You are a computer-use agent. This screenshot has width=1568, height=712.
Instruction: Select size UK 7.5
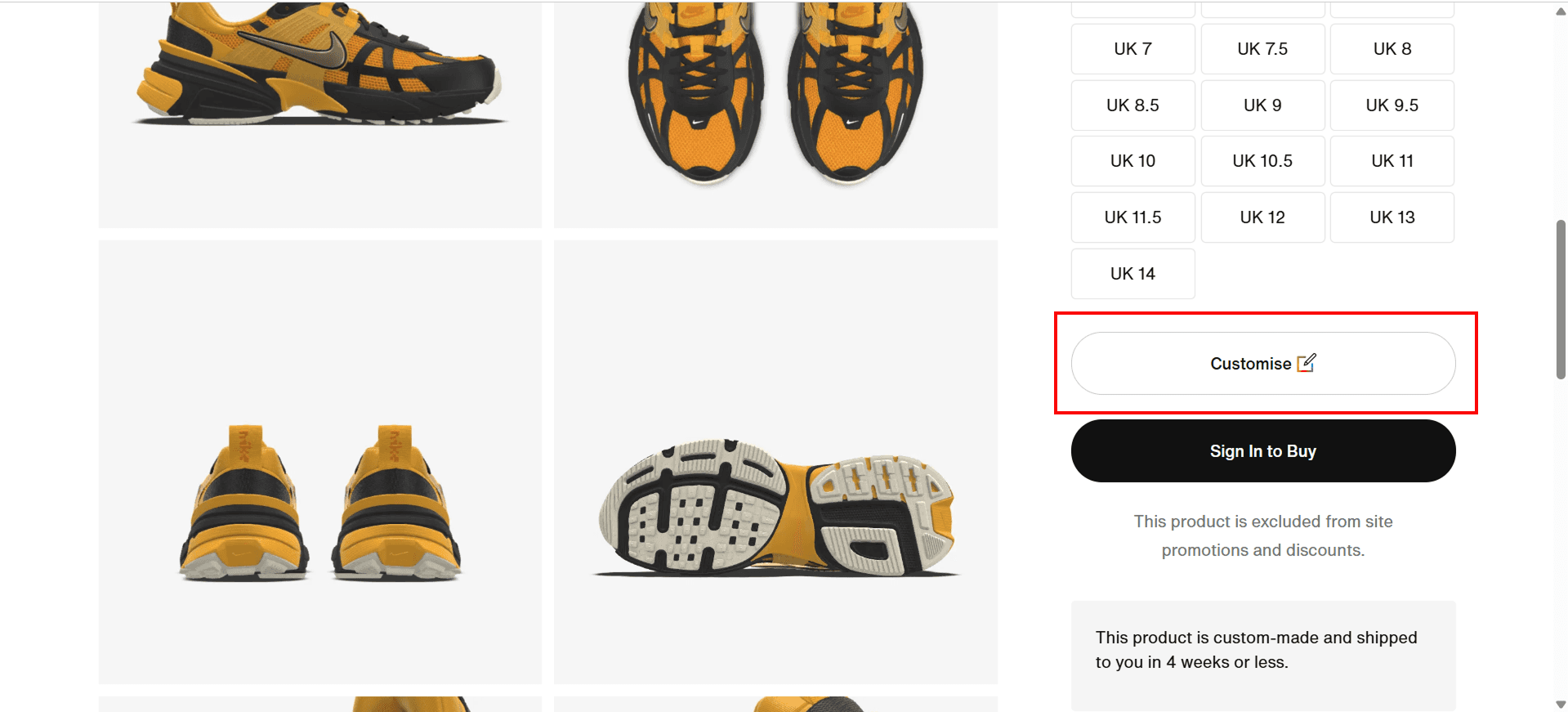click(x=1262, y=49)
